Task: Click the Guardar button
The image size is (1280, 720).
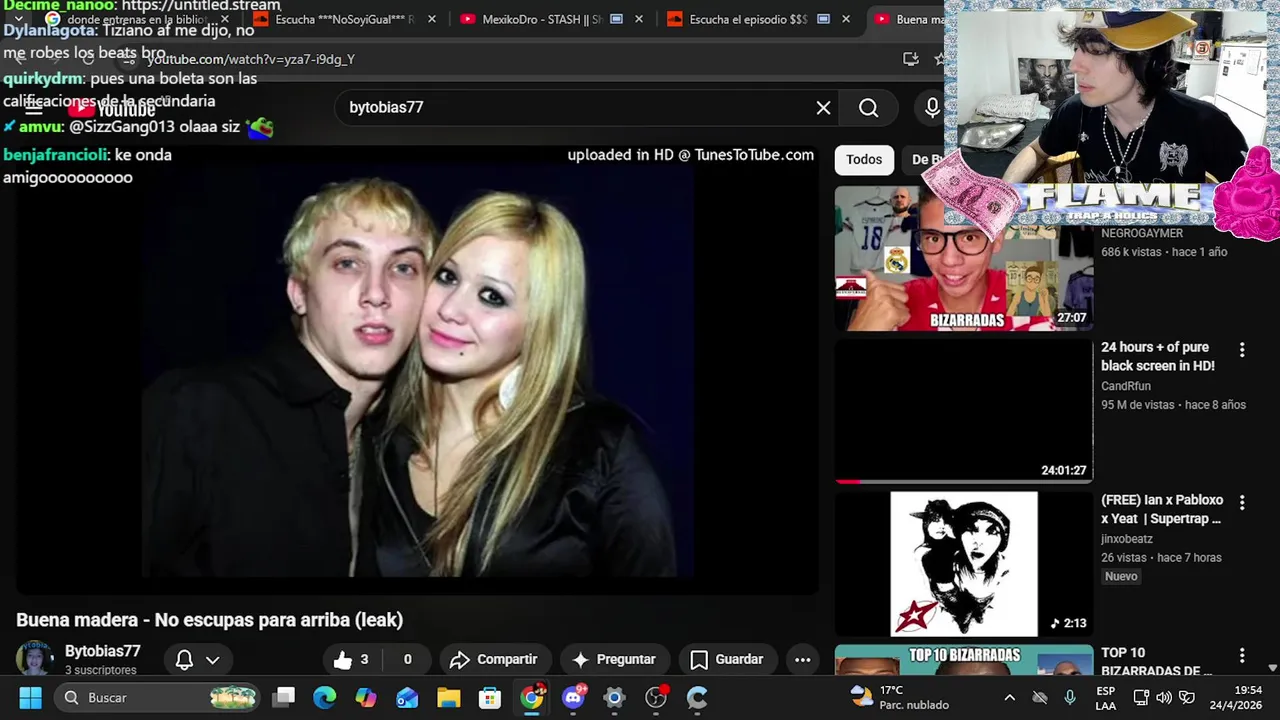Action: click(x=727, y=660)
